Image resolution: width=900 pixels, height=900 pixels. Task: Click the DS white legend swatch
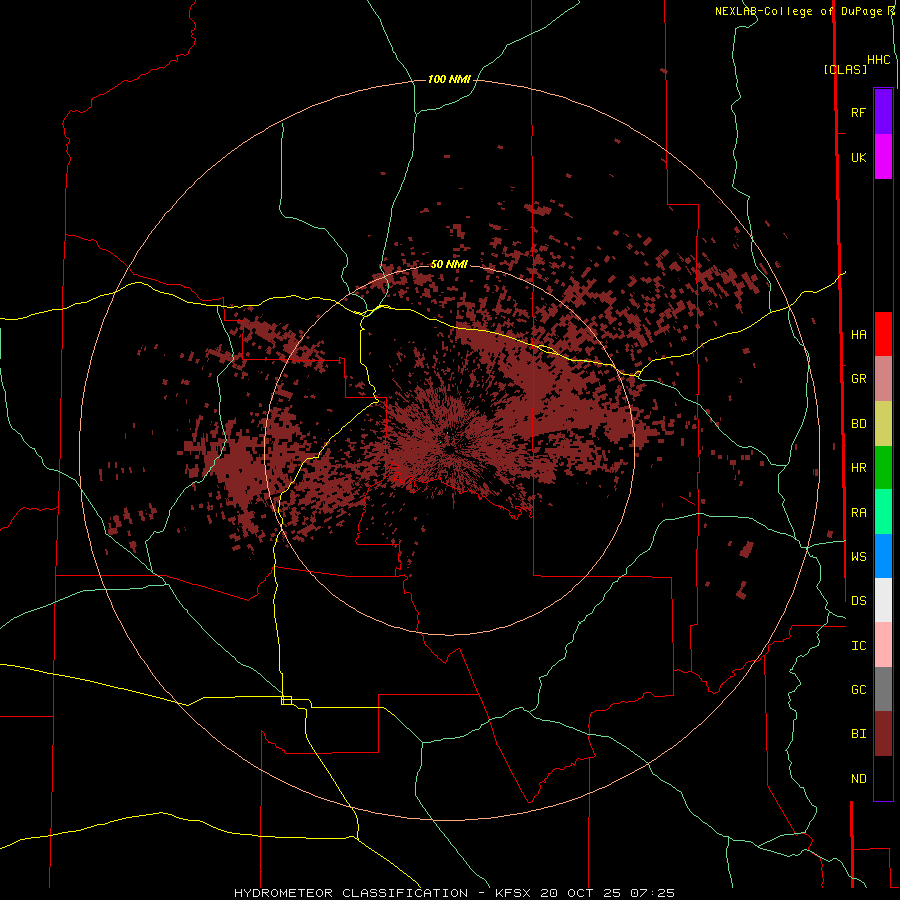tap(883, 600)
